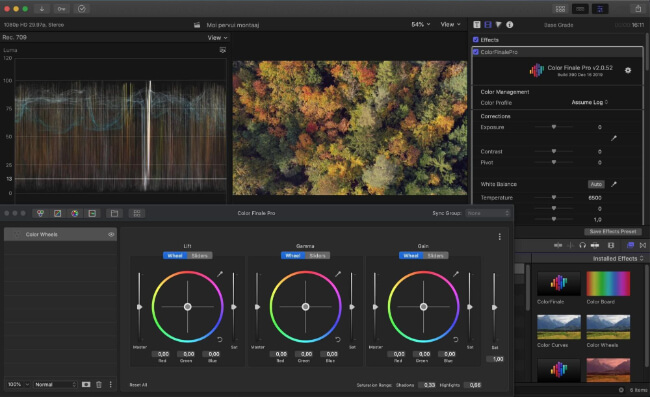Open the Normal blend mode dropdown
Screen dimensions: 650x397
click(56, 385)
